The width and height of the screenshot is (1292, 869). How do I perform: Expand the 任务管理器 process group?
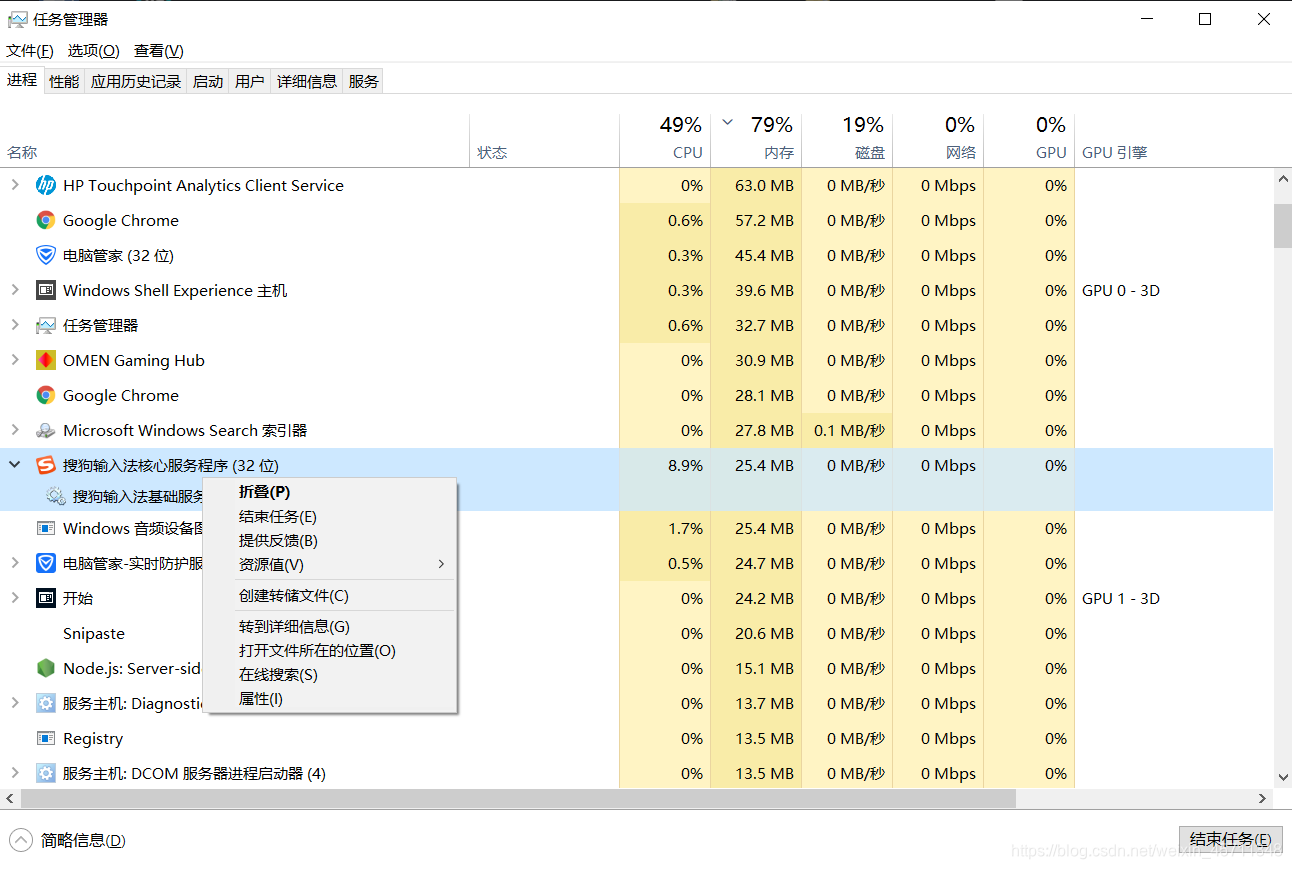14,325
